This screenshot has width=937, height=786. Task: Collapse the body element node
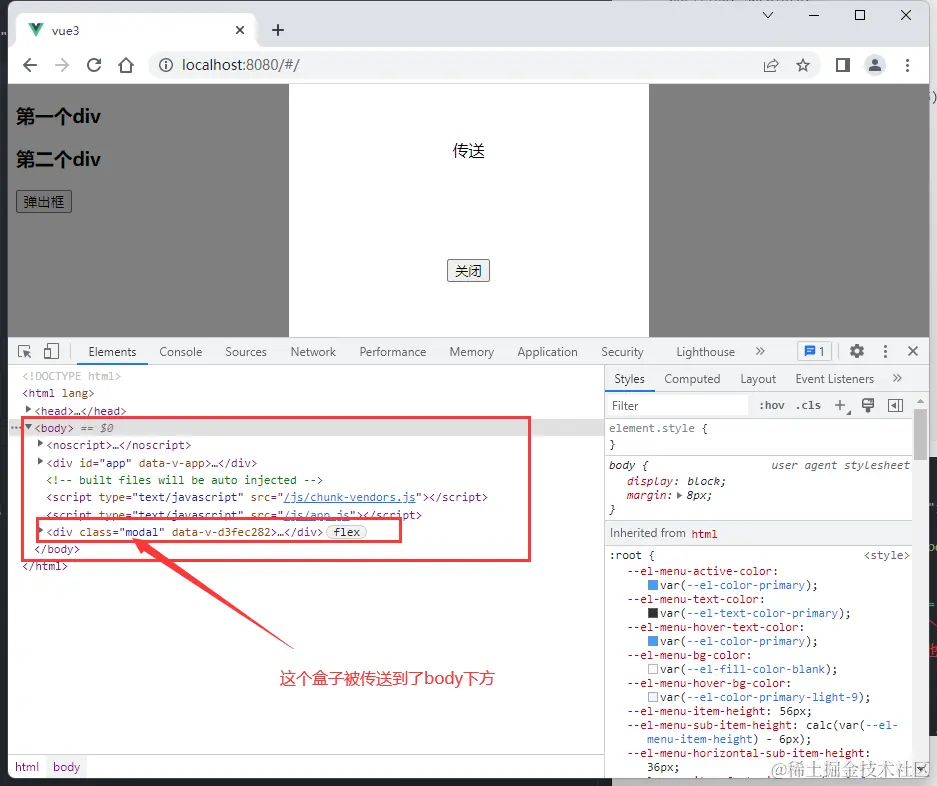tap(28, 427)
